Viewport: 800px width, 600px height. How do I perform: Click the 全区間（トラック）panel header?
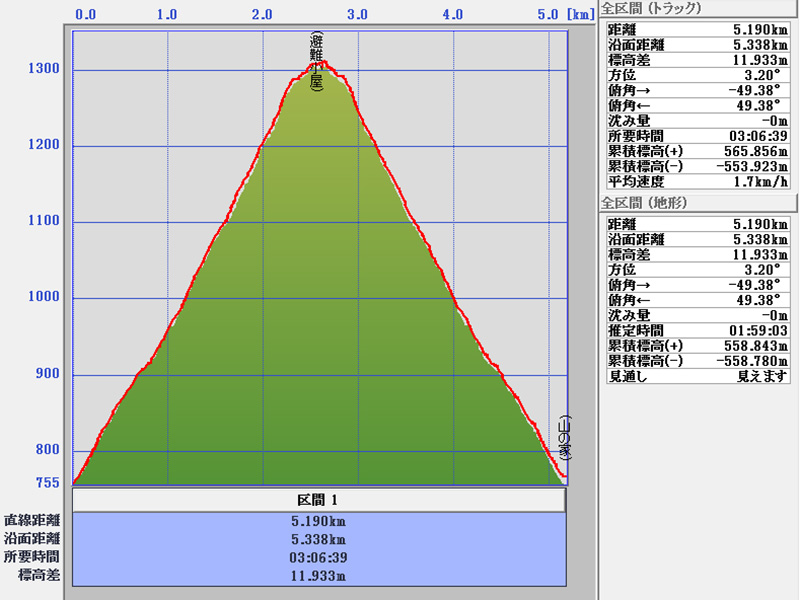pyautogui.click(x=651, y=8)
